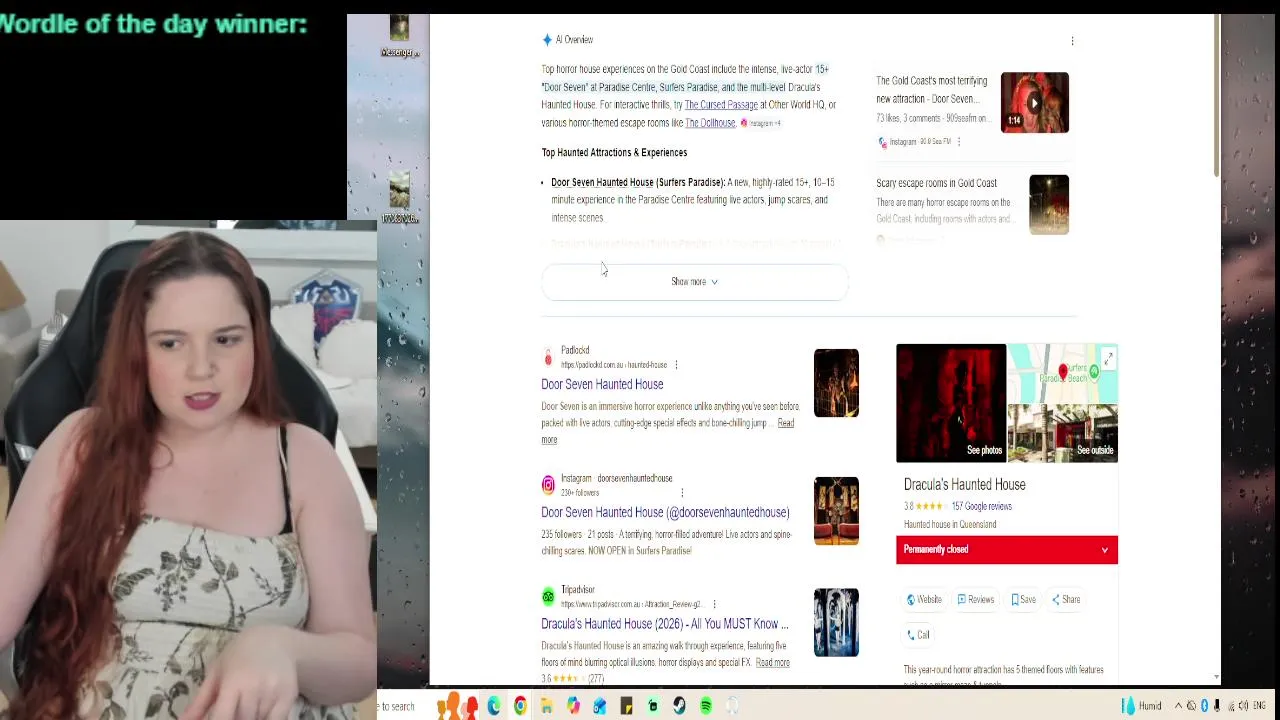
Task: Open the volume control in the system tray
Action: [1244, 706]
